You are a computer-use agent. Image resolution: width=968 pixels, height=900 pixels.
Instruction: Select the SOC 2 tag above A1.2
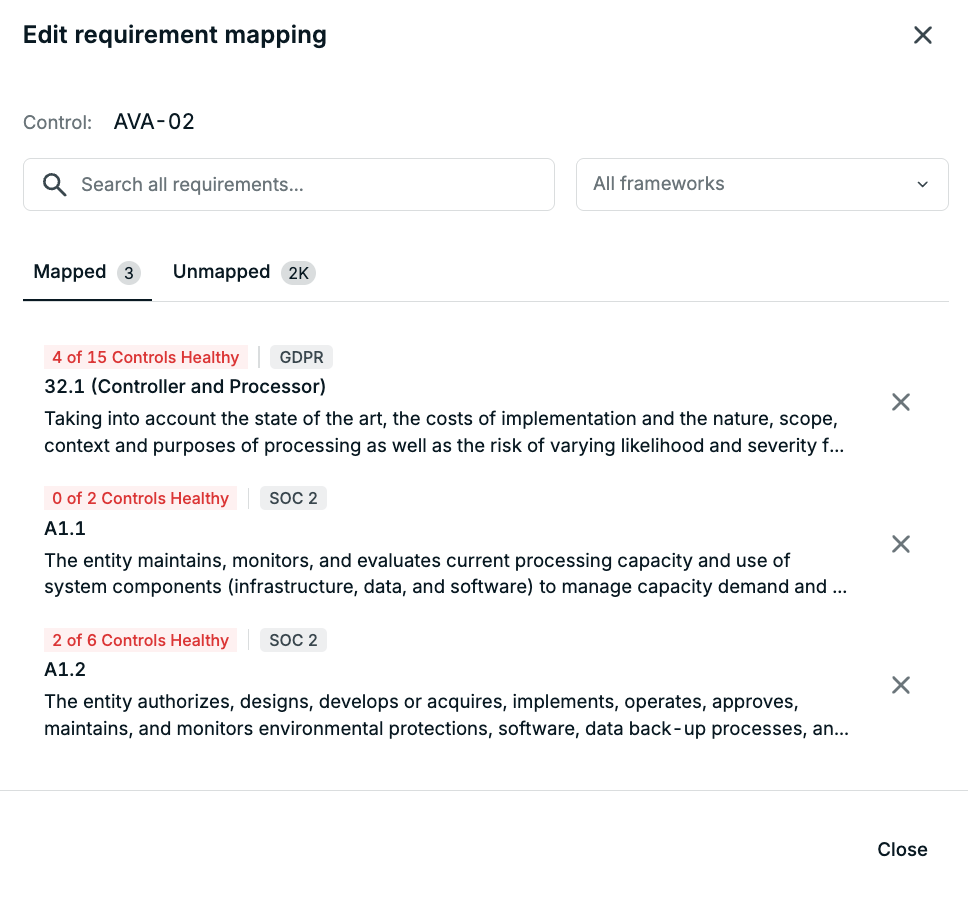tap(293, 640)
